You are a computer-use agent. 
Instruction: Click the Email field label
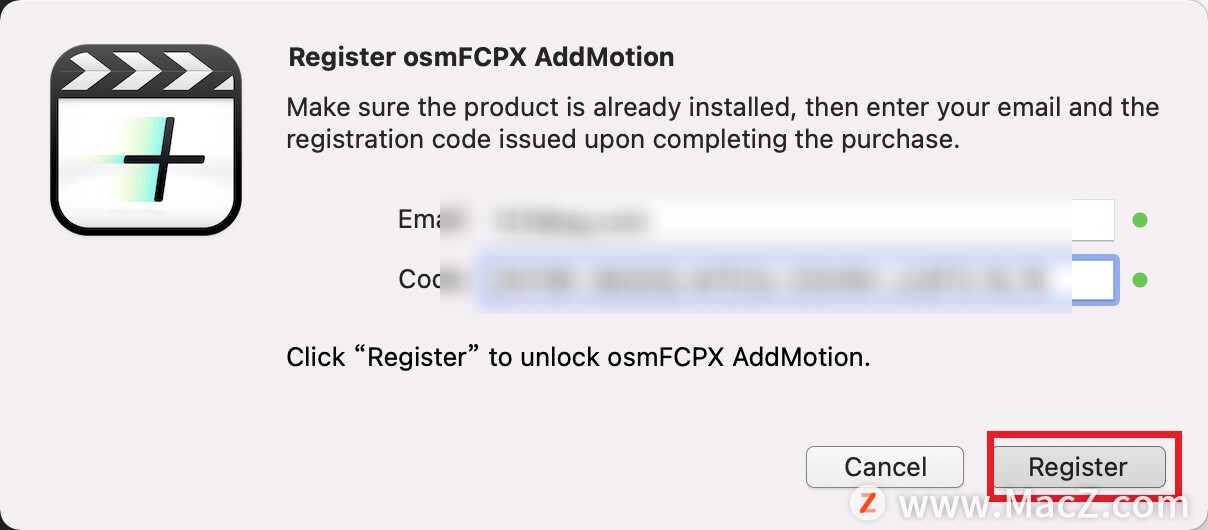coord(420,220)
